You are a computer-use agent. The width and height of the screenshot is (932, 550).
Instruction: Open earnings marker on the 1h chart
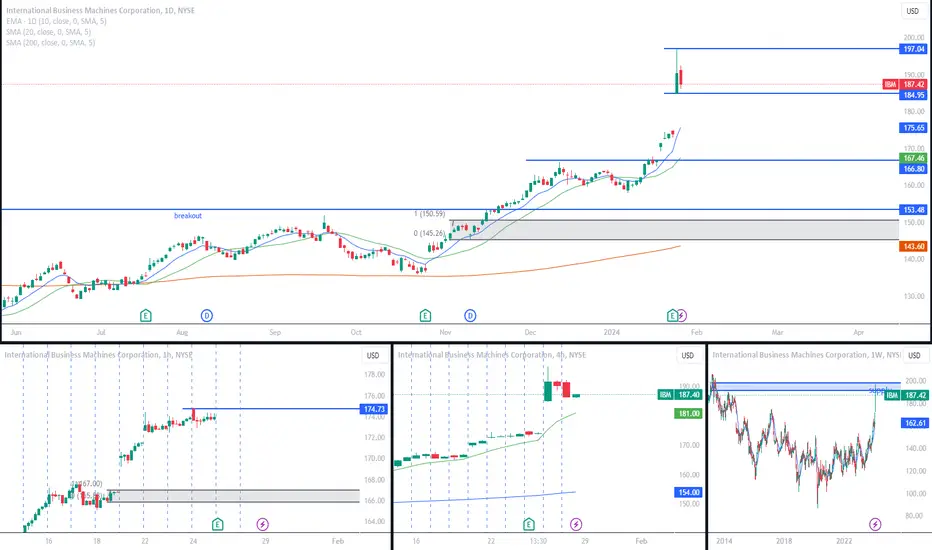218,524
